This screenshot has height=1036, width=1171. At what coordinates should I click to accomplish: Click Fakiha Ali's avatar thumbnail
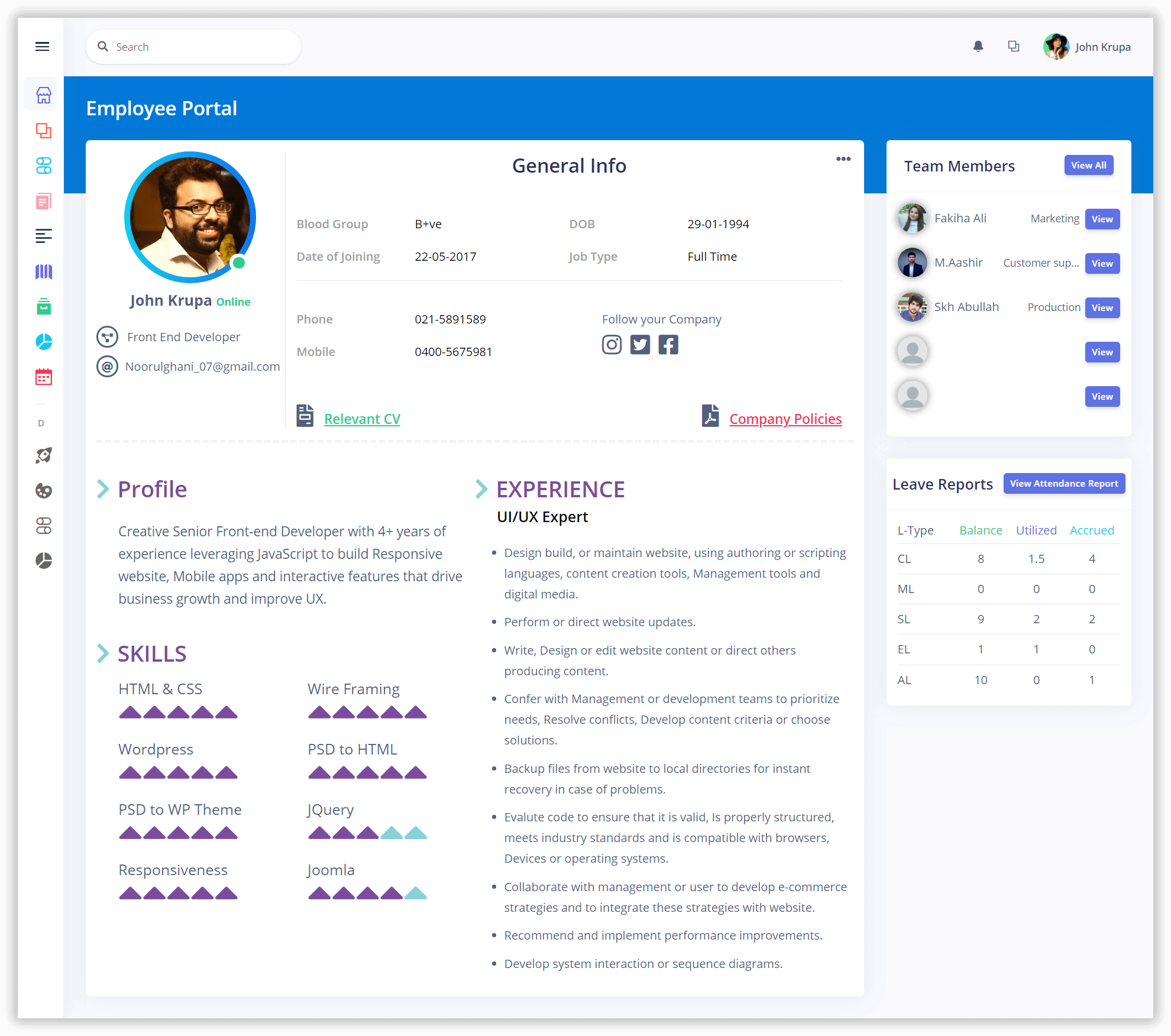click(x=912, y=218)
